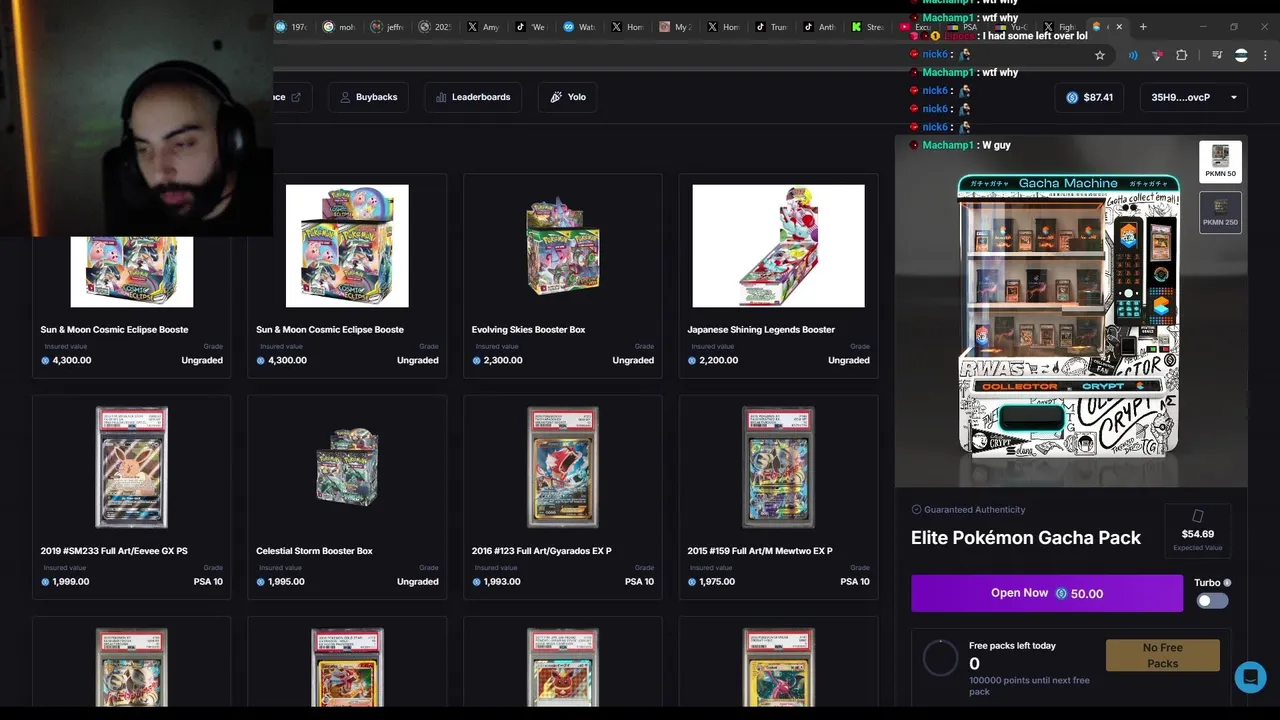1280x720 pixels.
Task: Open a new browser tab
Action: click(x=1143, y=27)
